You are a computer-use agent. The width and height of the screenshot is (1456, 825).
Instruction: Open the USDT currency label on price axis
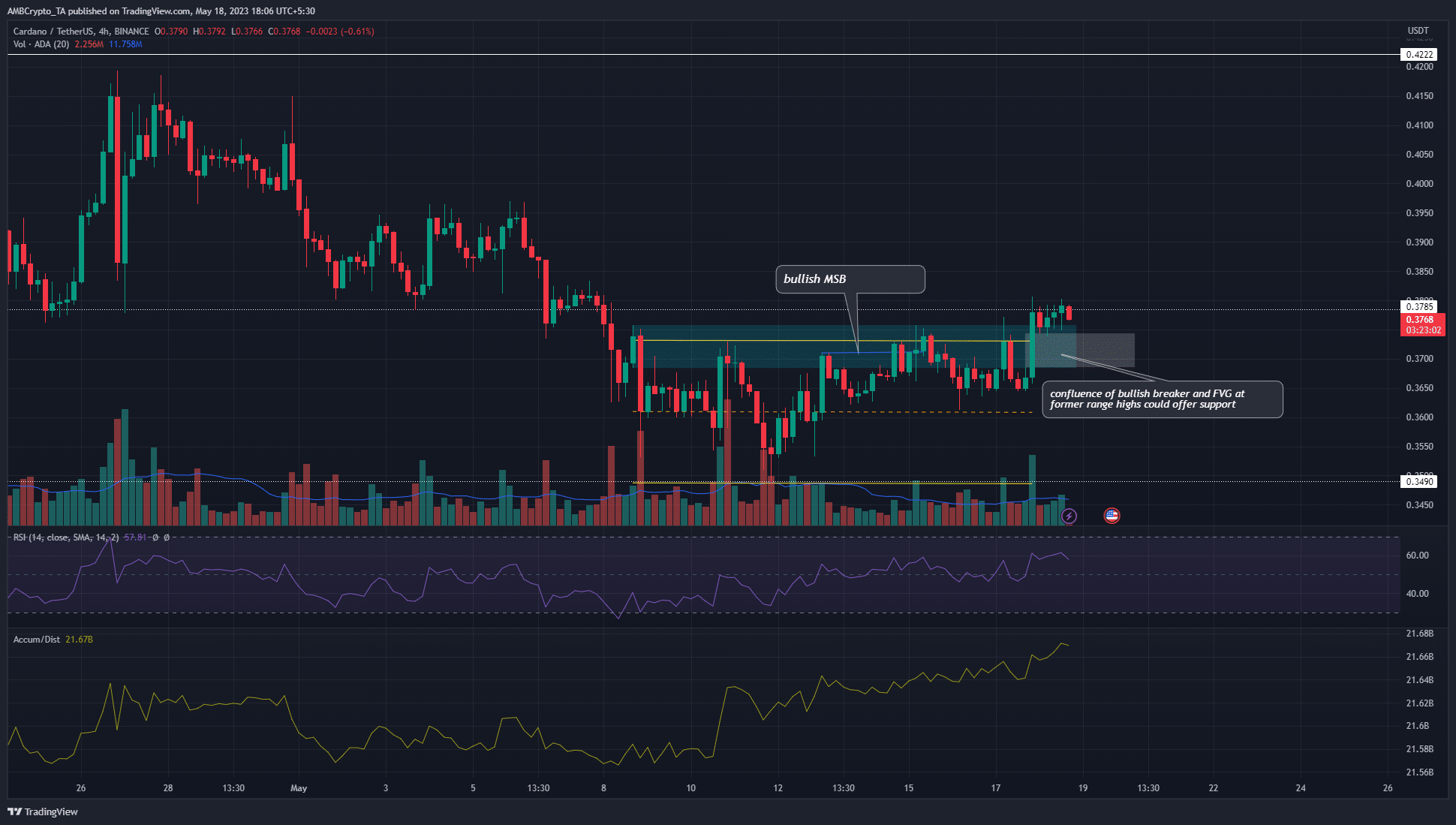pos(1418,31)
